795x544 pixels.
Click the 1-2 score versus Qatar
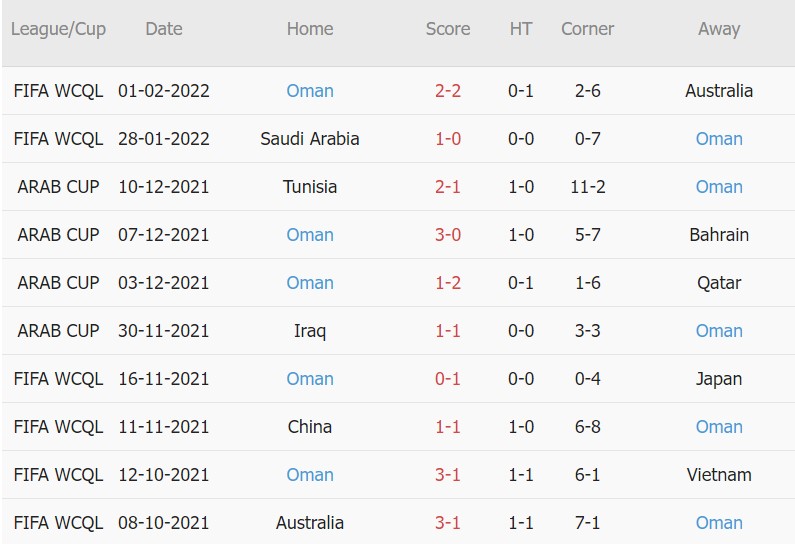coord(448,283)
